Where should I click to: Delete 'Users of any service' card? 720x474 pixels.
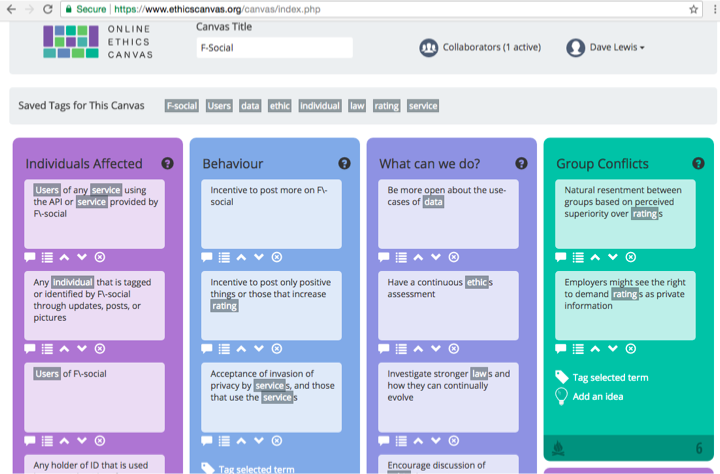tap(100, 257)
